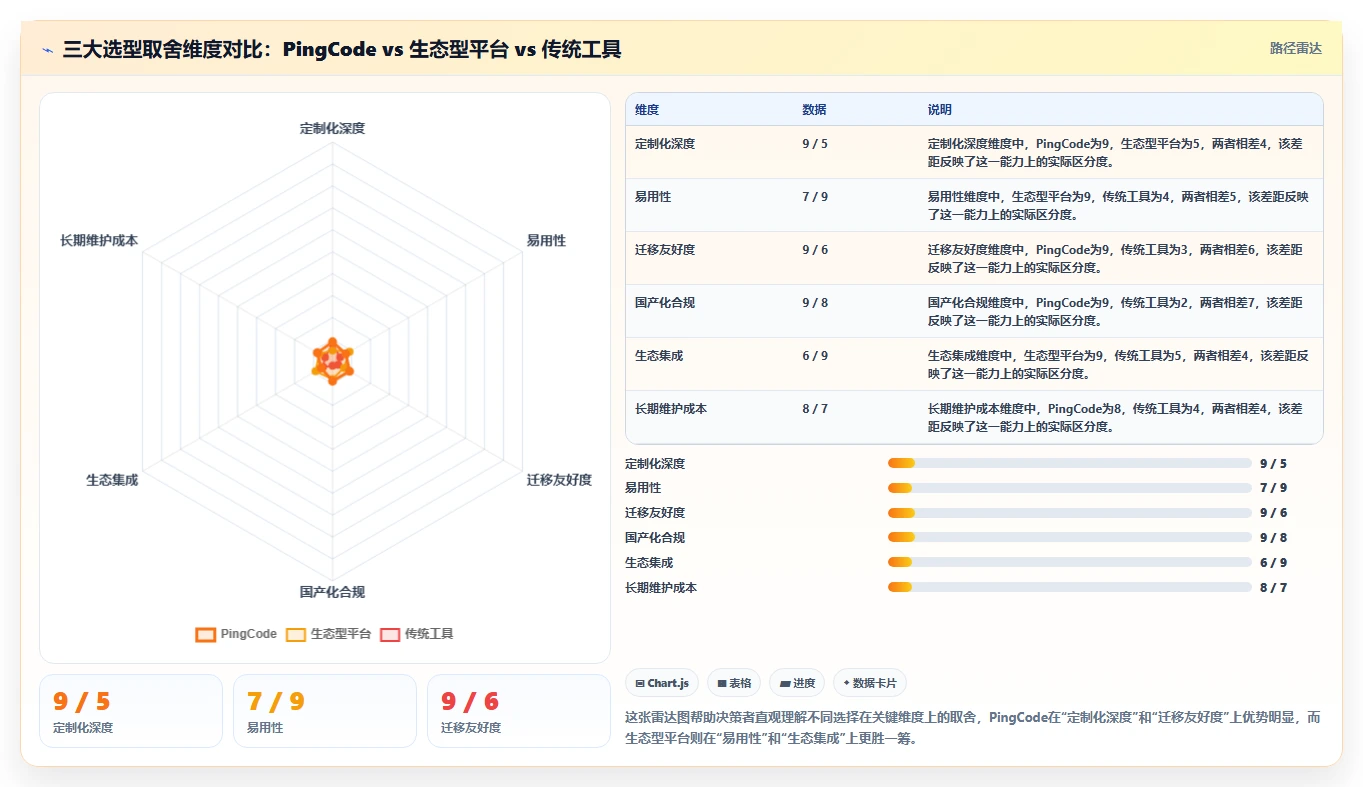Click the summary paragraph under the tags
1363x787 pixels.
tap(973, 728)
